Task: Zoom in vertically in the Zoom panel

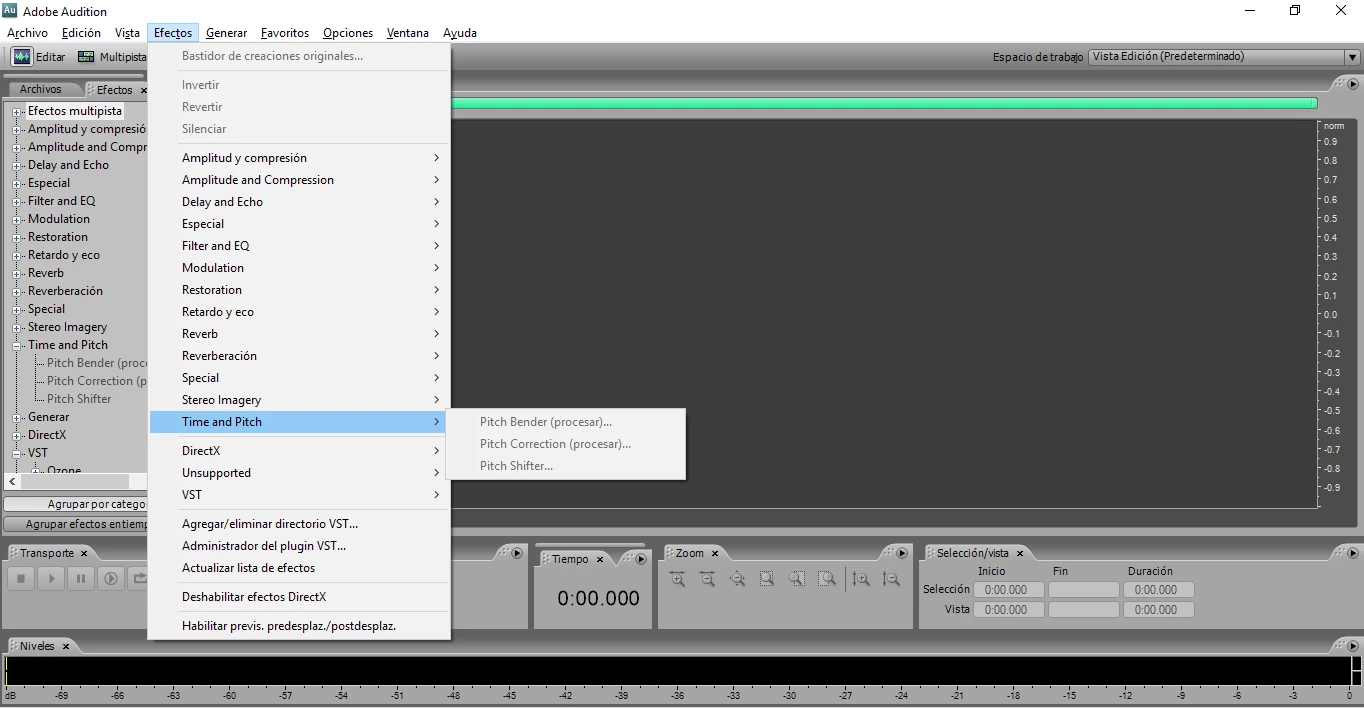Action: (x=861, y=578)
